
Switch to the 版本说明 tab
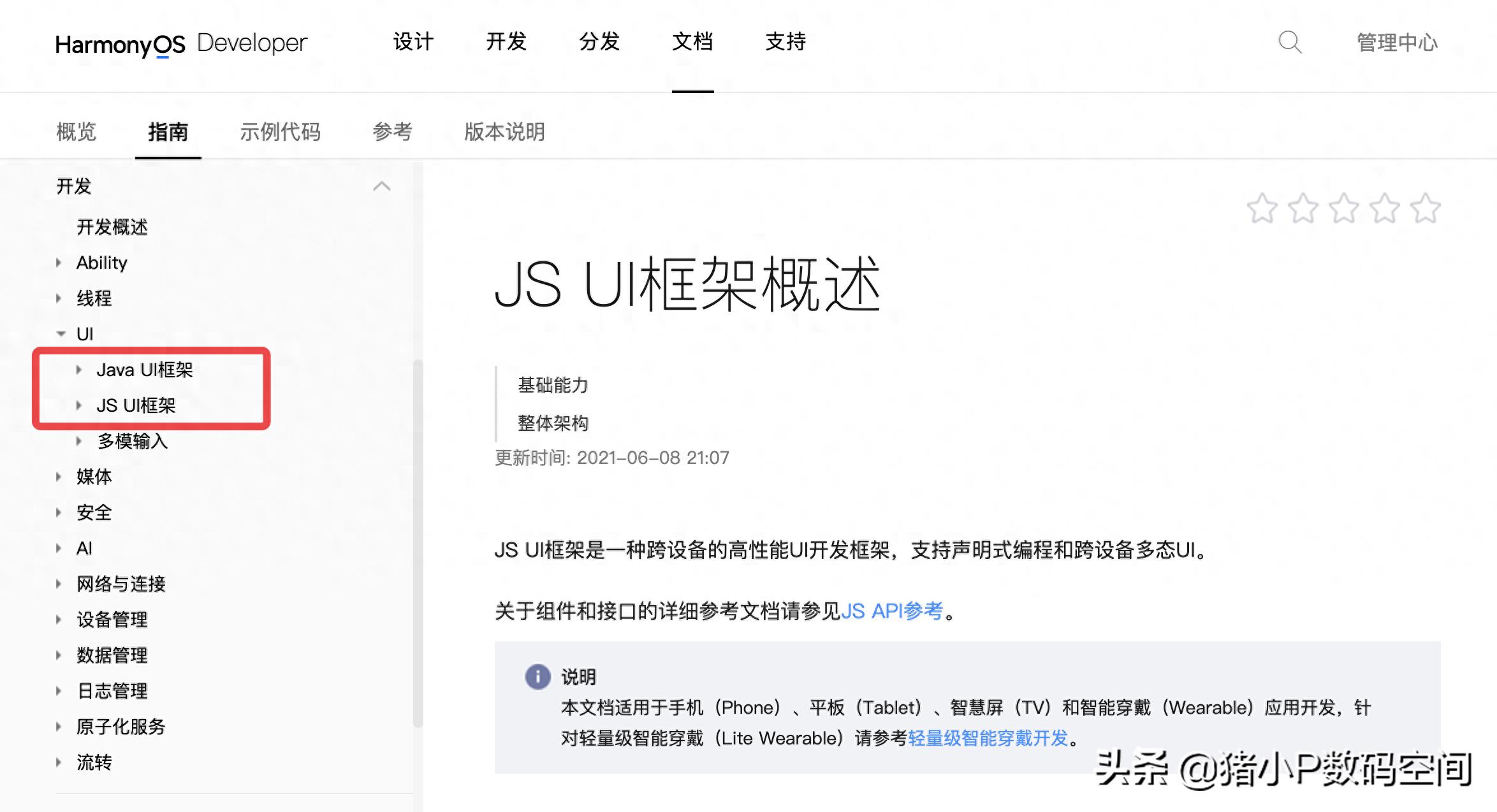click(x=504, y=132)
